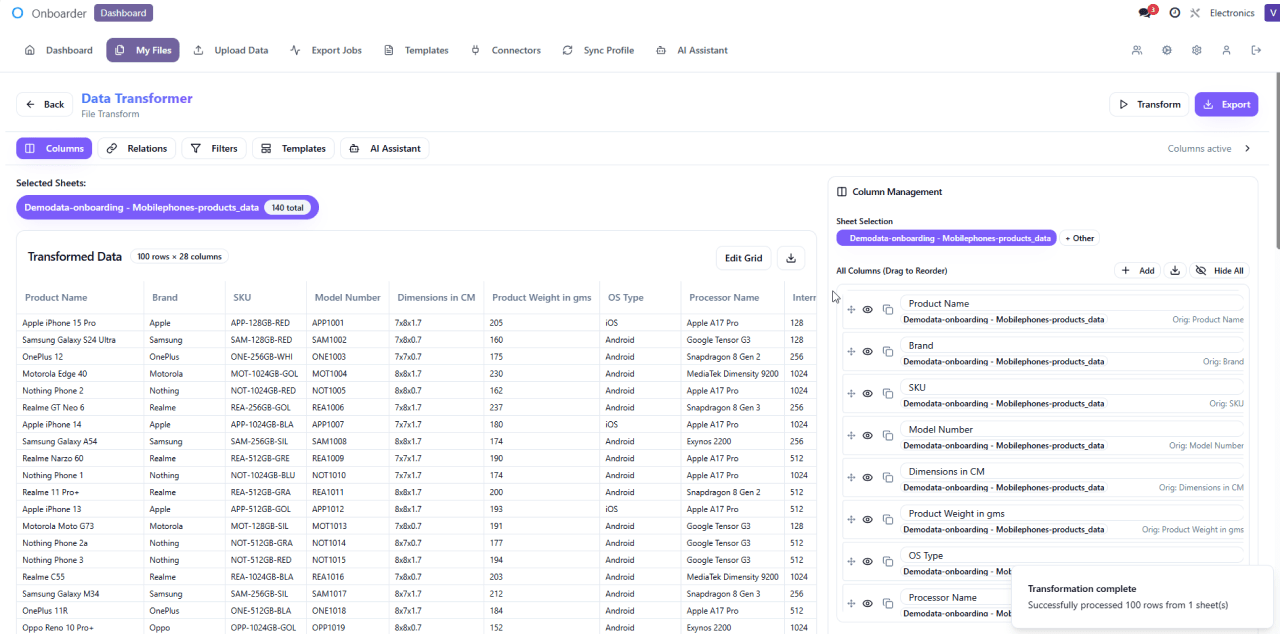This screenshot has height=634, width=1280.
Task: Click the download icon beside Add button
Action: pos(1175,271)
